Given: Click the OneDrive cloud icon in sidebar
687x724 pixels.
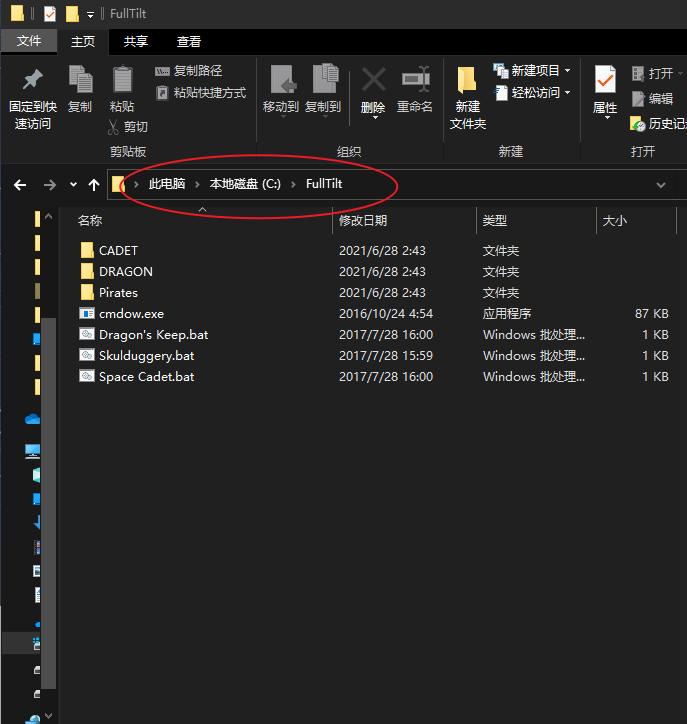Looking at the screenshot, I should pyautogui.click(x=32, y=419).
